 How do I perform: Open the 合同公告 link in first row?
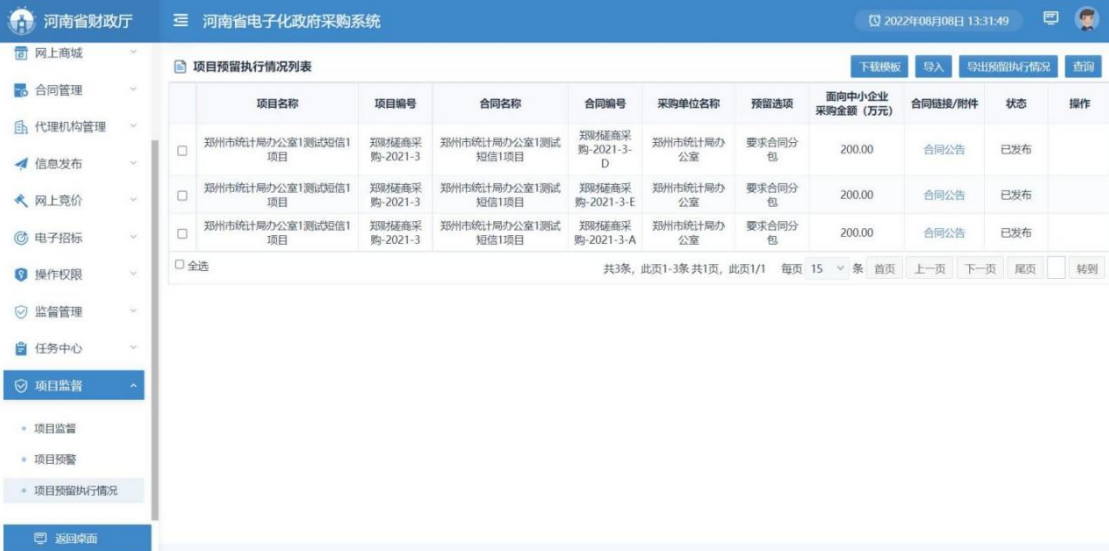944,150
